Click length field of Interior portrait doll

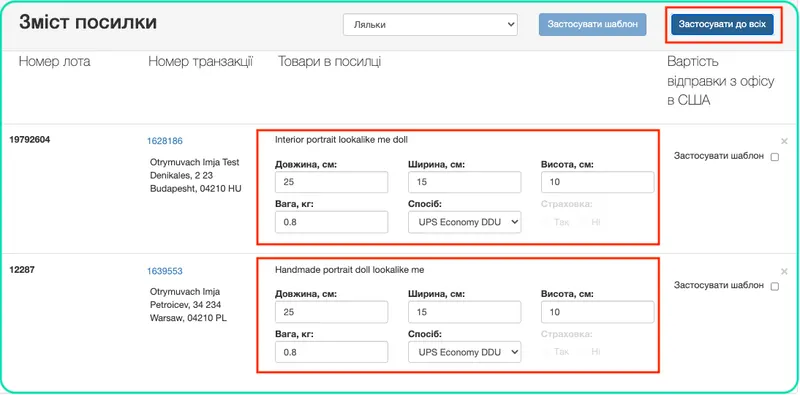331,182
